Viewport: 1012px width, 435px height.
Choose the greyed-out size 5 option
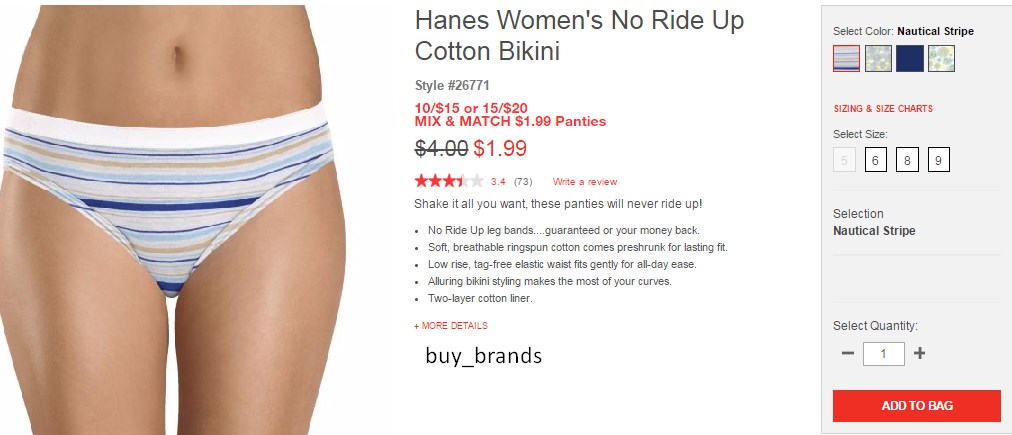click(844, 159)
